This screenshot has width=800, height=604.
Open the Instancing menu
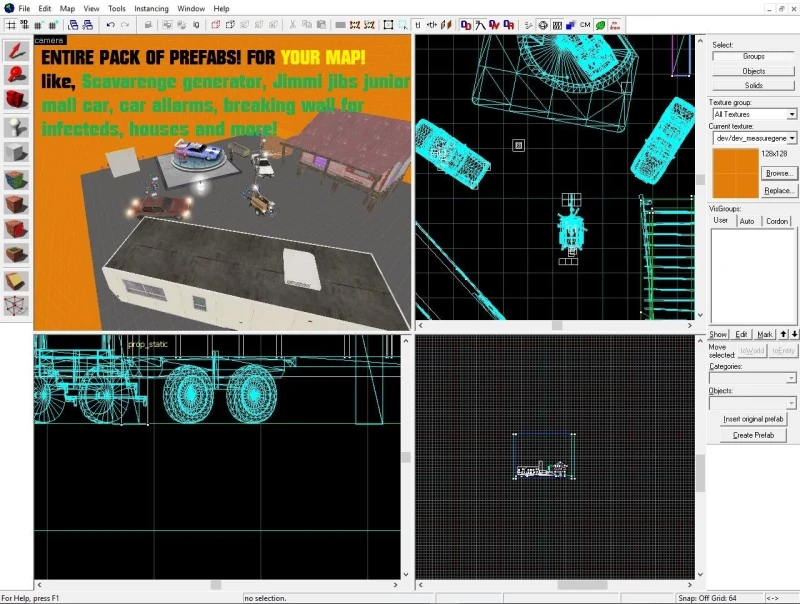click(x=152, y=8)
